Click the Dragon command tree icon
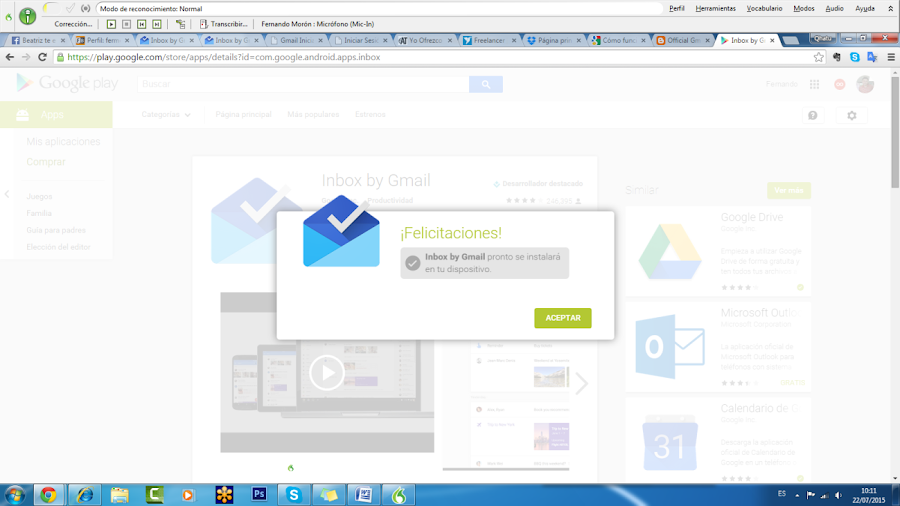 point(180,24)
